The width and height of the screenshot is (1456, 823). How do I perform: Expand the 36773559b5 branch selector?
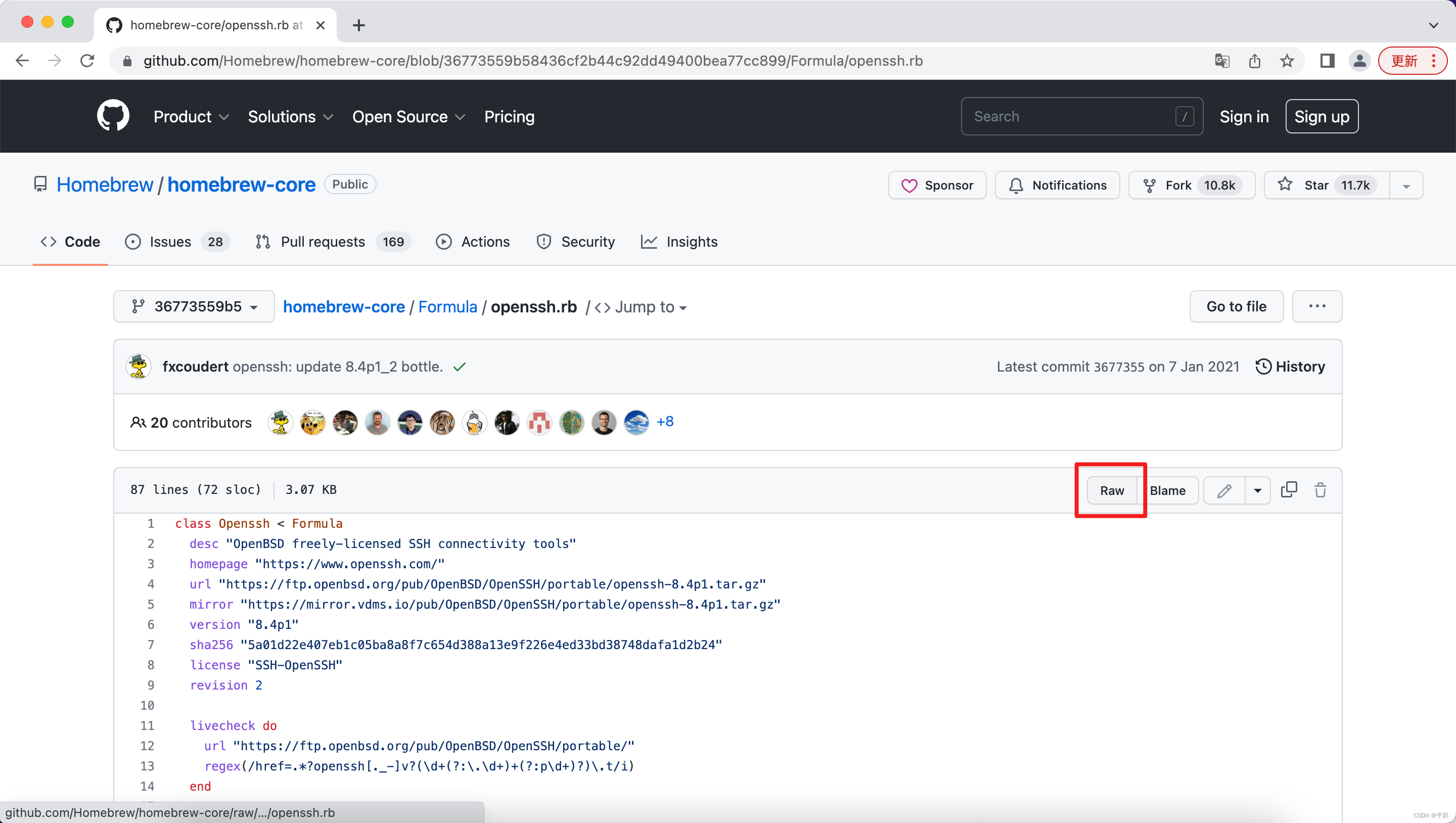pyautogui.click(x=194, y=306)
